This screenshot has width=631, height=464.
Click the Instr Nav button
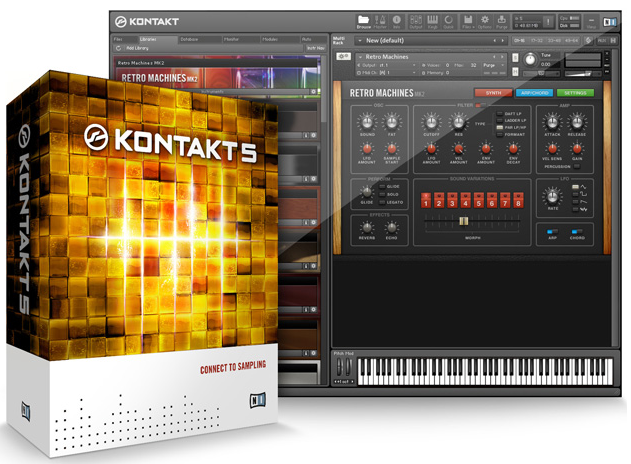click(316, 48)
